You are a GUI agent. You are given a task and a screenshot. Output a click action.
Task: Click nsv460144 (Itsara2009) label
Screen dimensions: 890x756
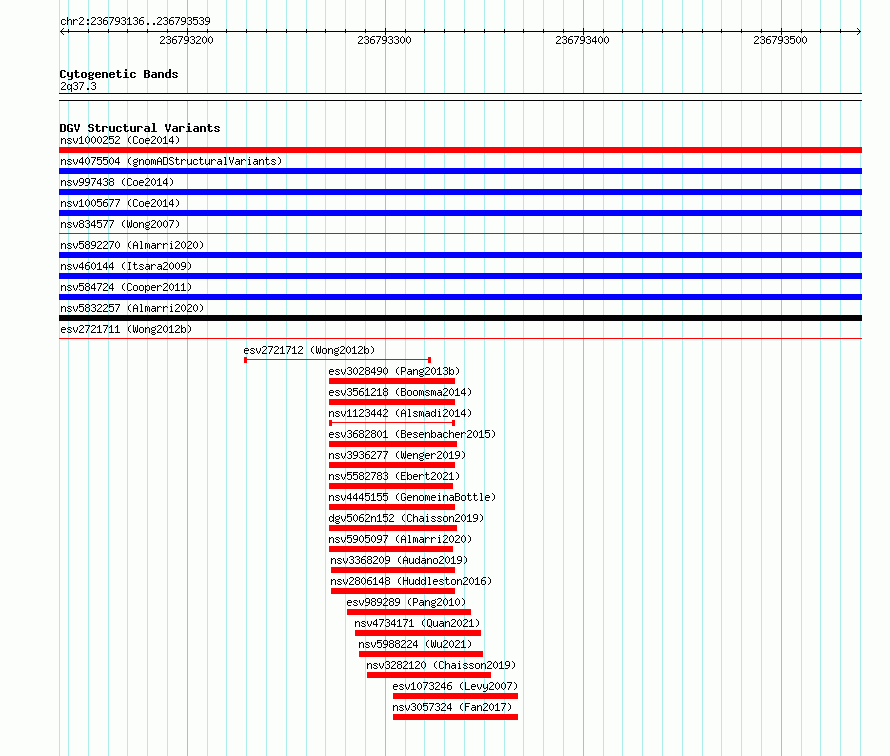pyautogui.click(x=126, y=266)
